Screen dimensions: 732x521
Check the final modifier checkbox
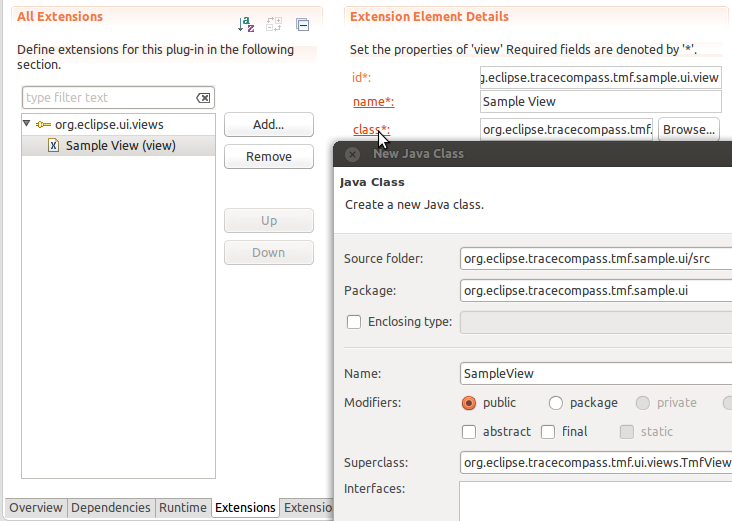tap(548, 432)
